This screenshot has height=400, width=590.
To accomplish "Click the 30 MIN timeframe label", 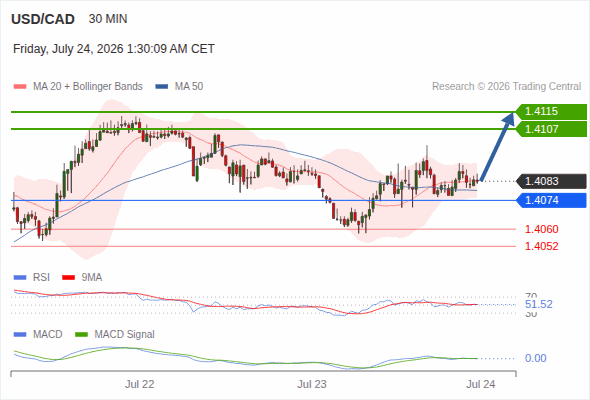I will tap(108, 19).
